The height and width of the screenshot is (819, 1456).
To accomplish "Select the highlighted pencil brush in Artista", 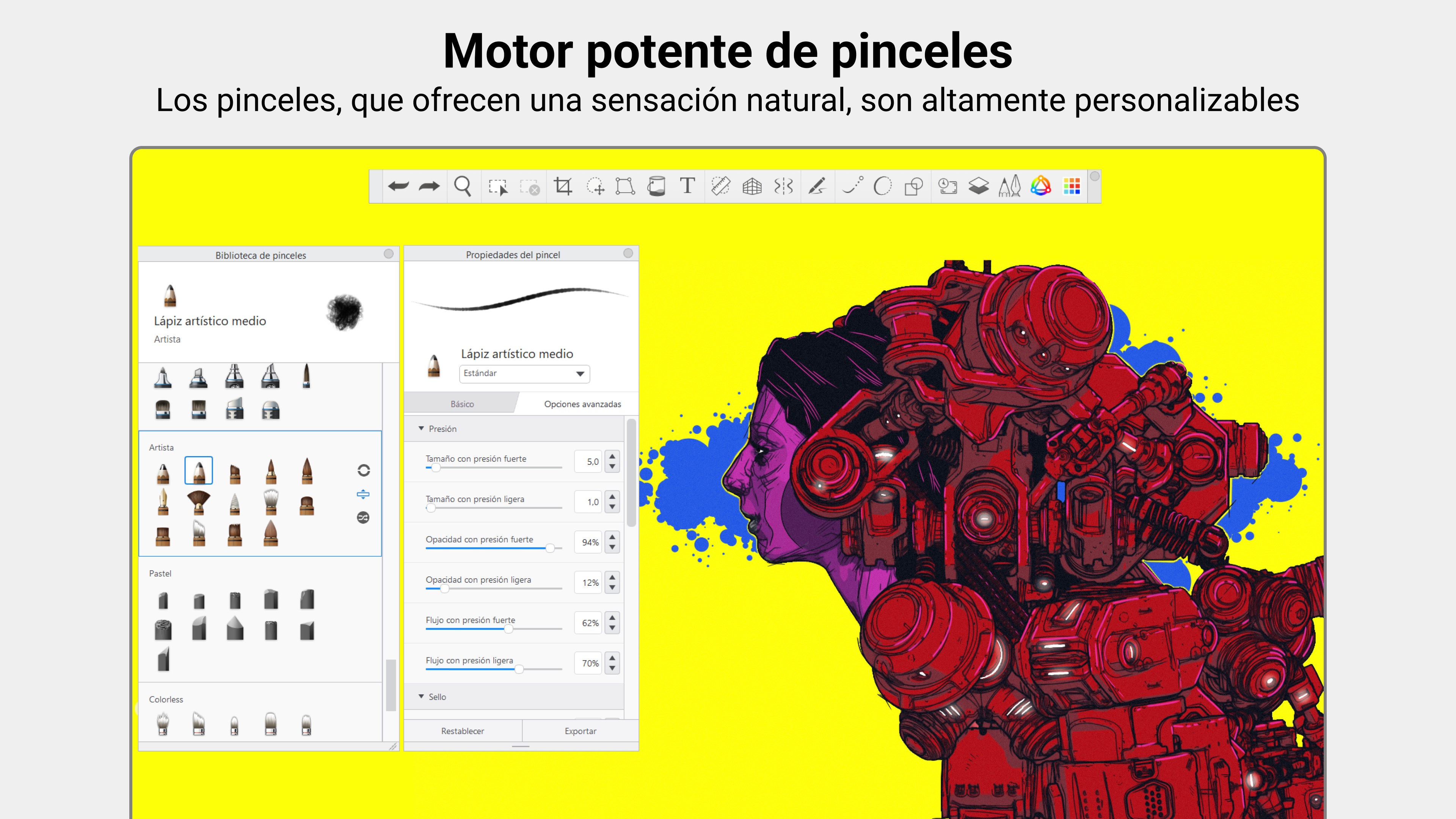I will [198, 470].
